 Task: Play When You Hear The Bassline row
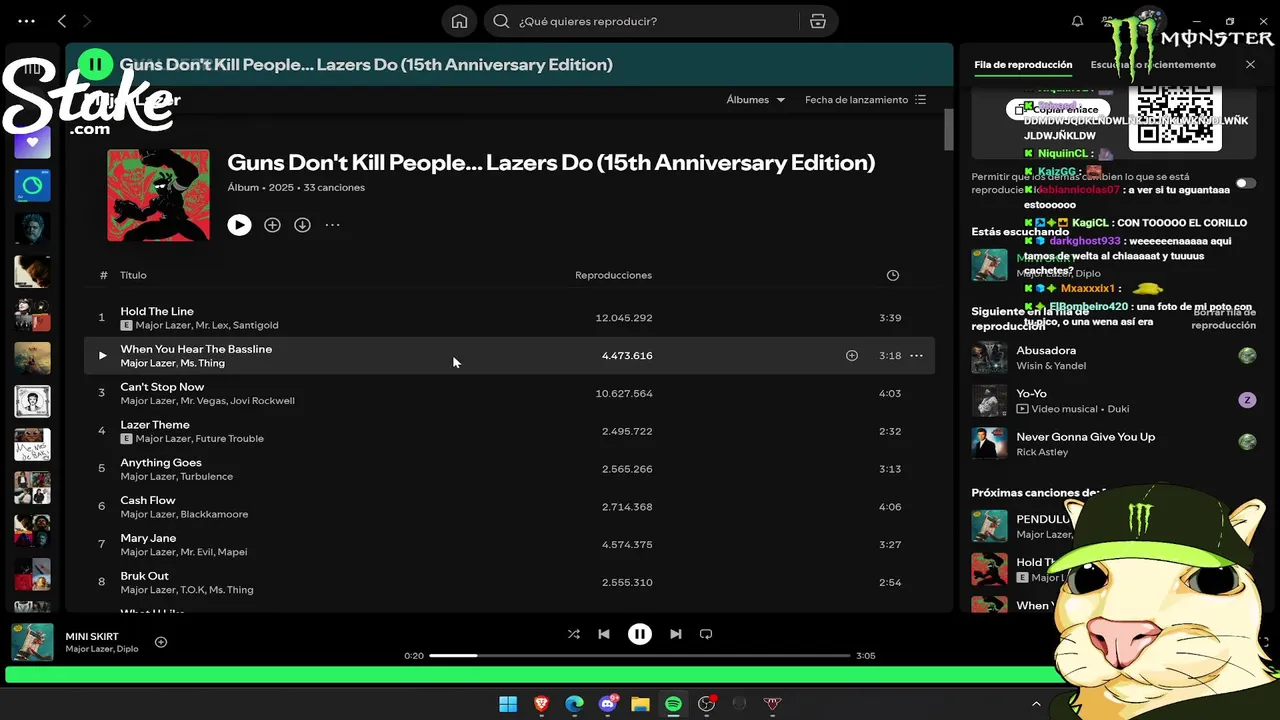pos(102,355)
